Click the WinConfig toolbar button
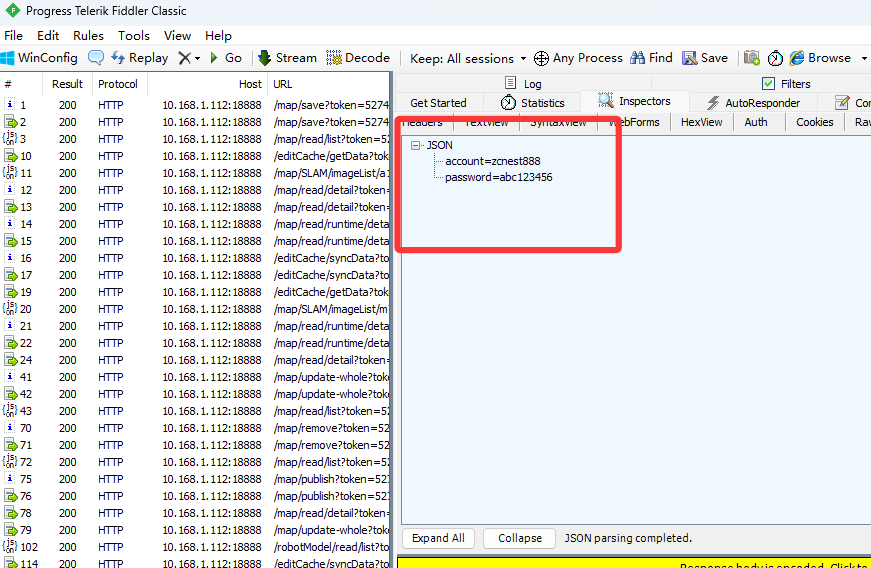 [39, 58]
